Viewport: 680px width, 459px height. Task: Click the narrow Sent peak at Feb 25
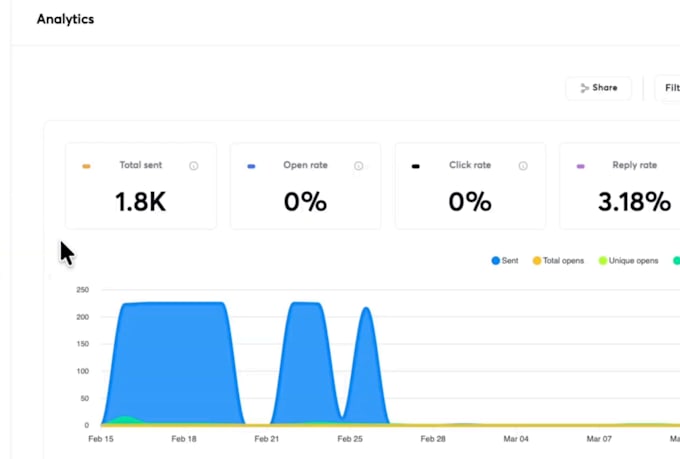pos(366,364)
